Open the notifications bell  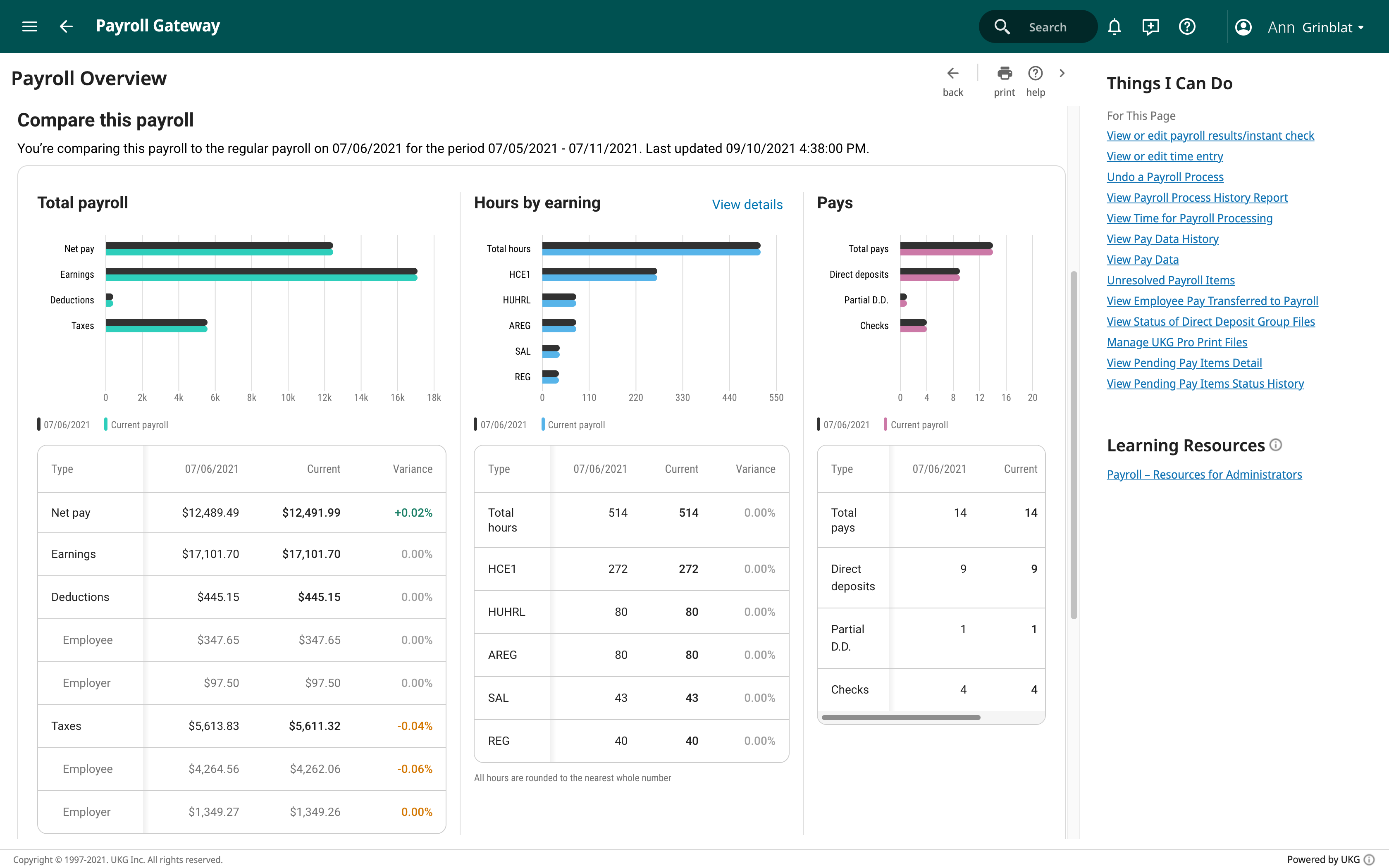[x=1115, y=26]
